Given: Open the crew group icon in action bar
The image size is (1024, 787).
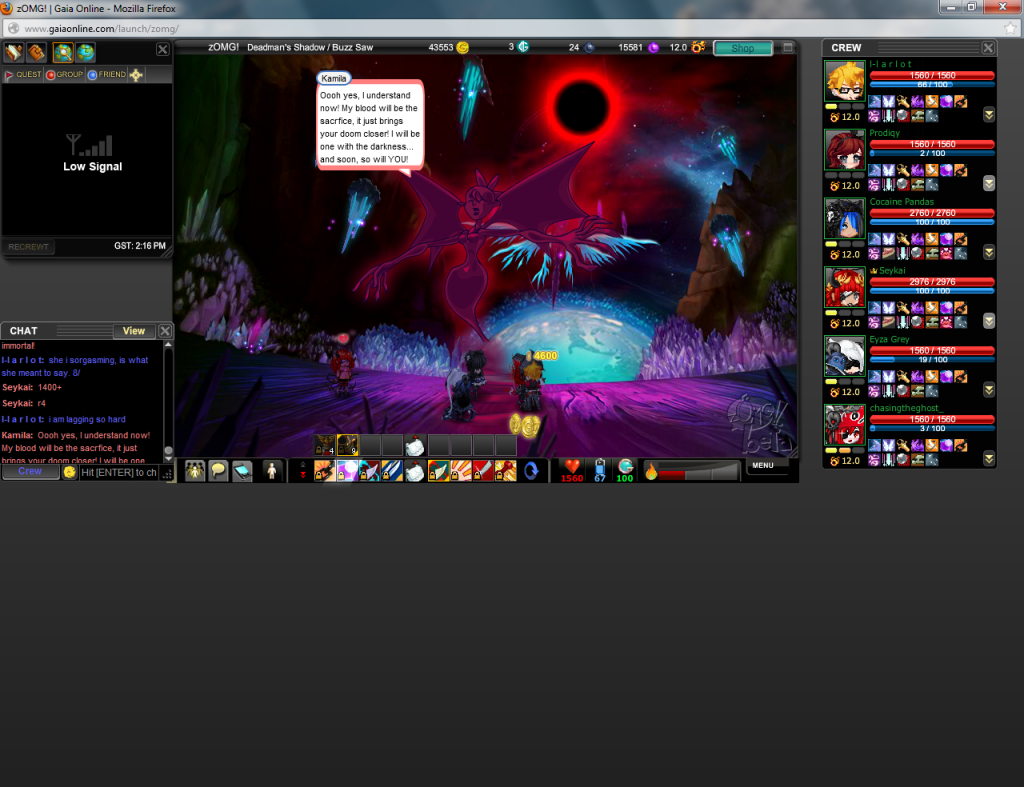Looking at the screenshot, I should [x=195, y=470].
